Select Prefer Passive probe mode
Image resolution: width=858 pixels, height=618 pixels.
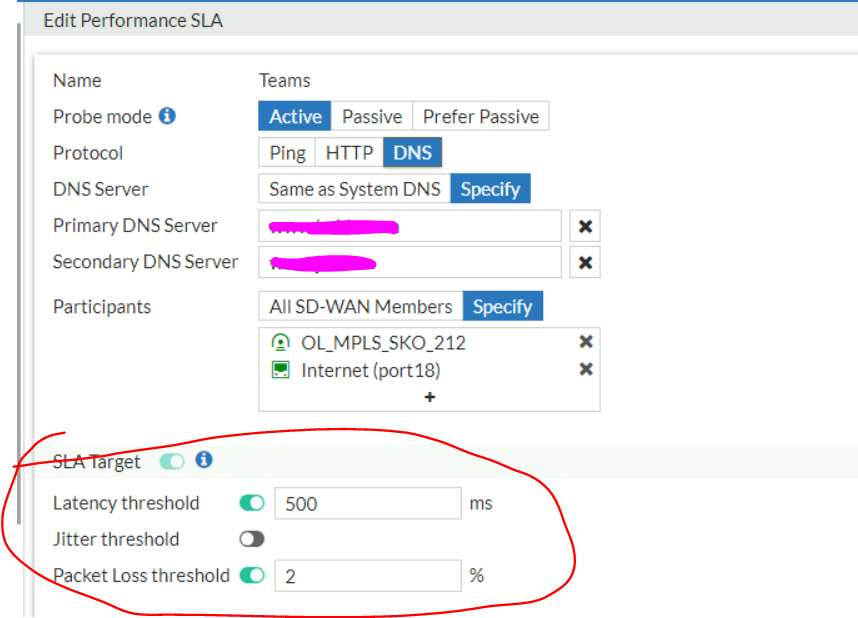pyautogui.click(x=480, y=117)
